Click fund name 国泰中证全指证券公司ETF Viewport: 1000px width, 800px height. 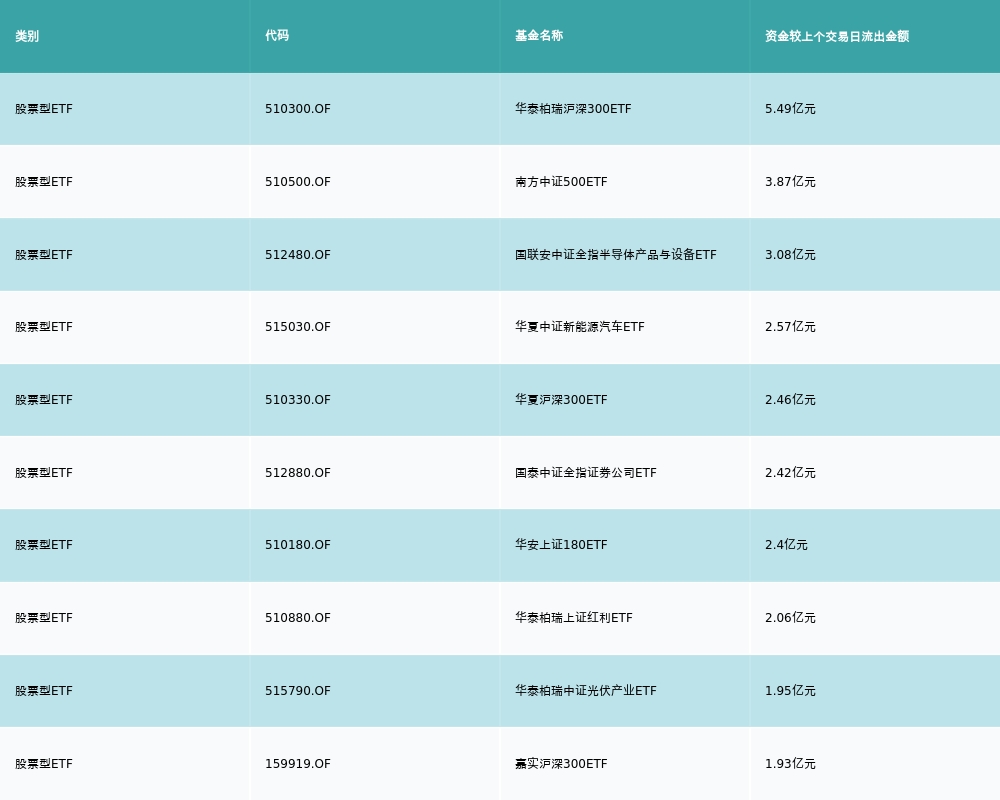point(585,473)
